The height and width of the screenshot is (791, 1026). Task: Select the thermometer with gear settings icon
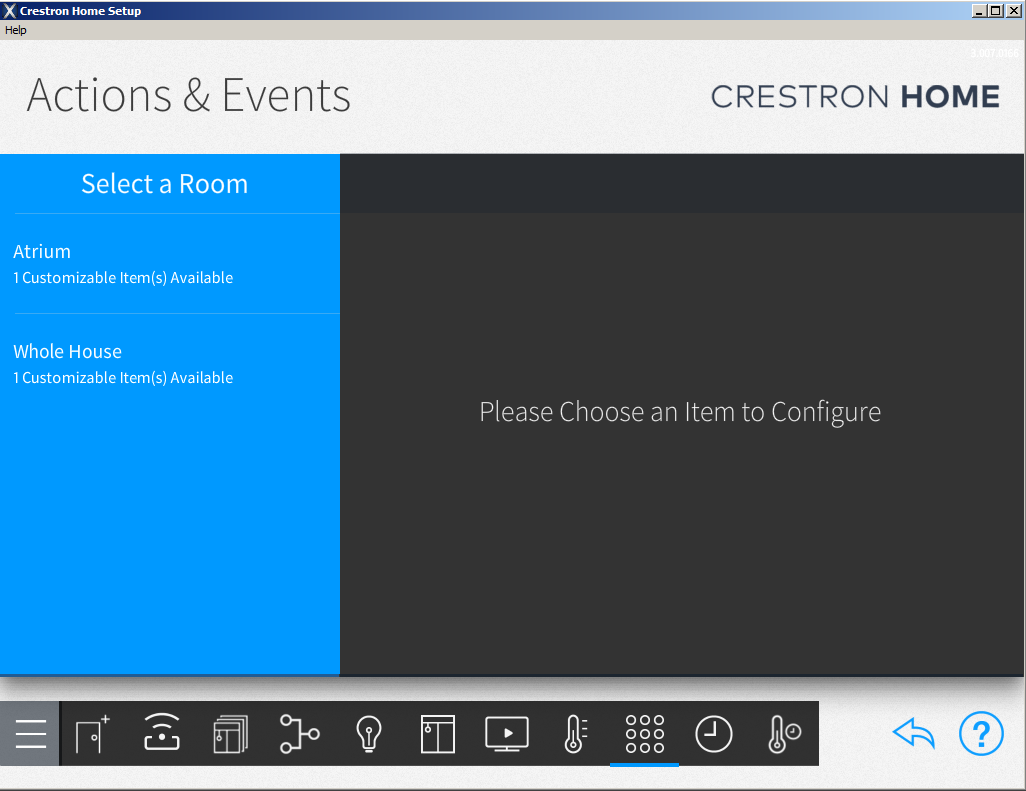coord(782,733)
